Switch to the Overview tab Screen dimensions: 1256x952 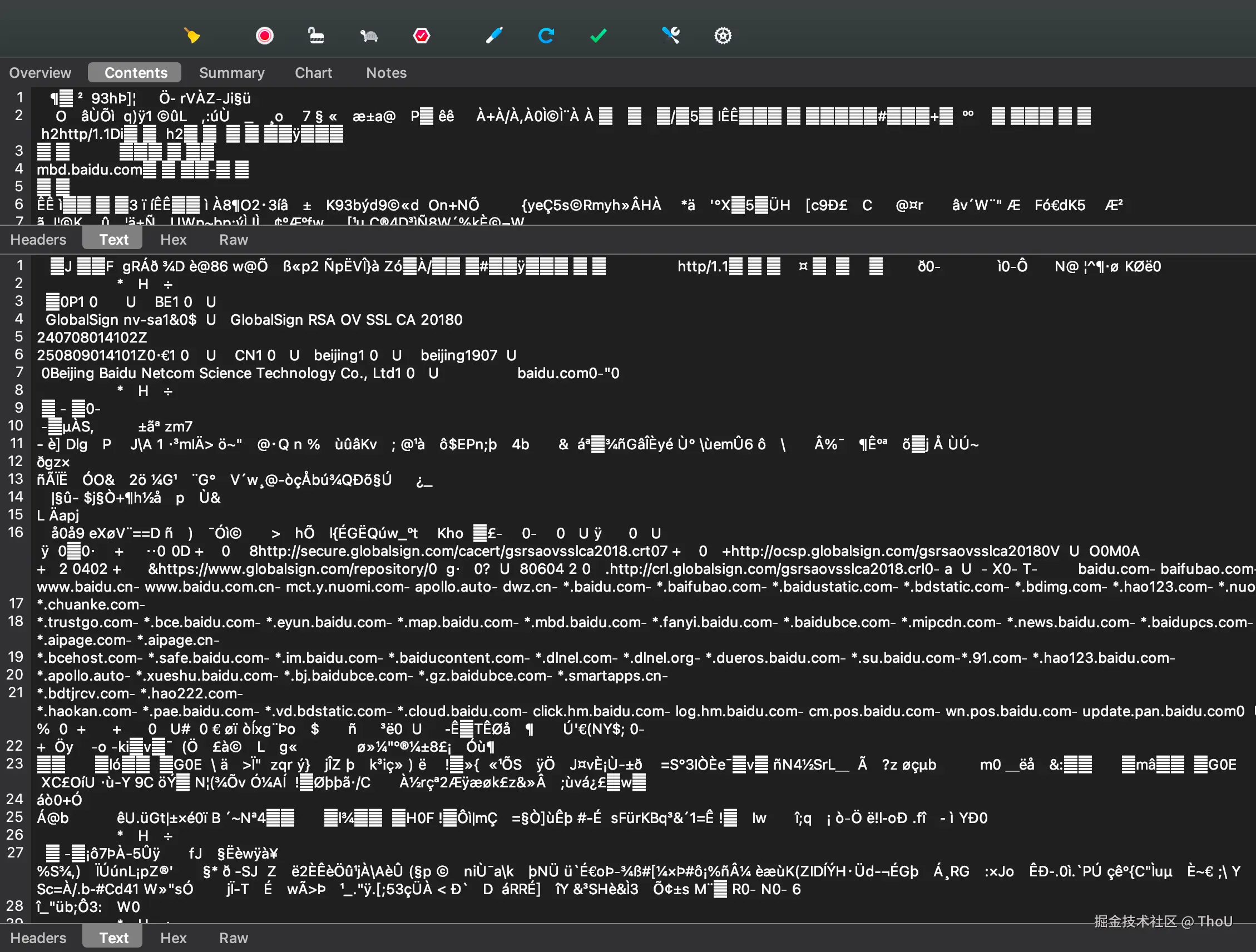[39, 73]
